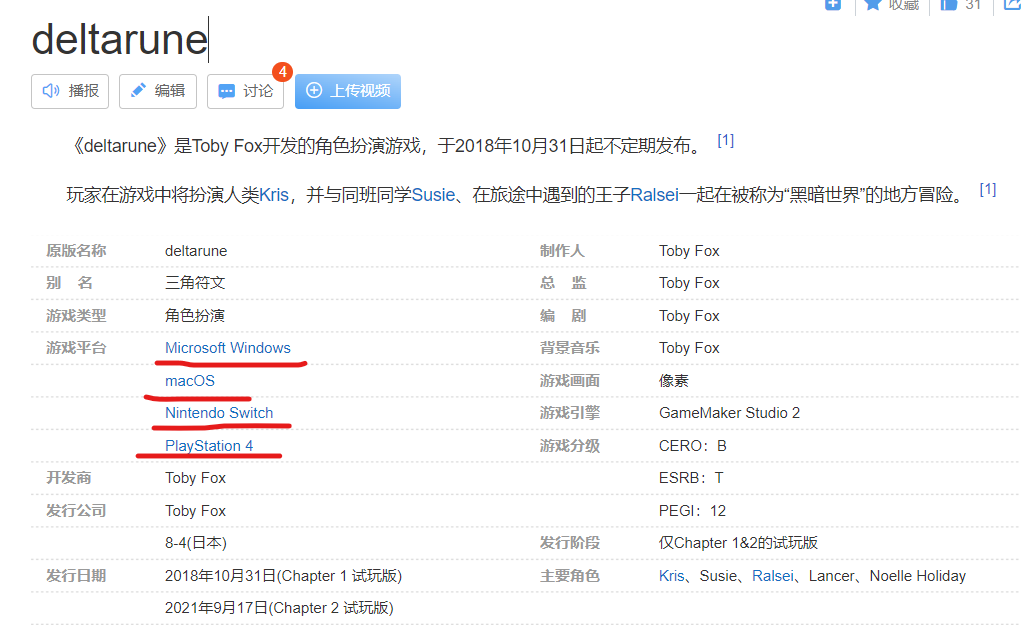Open the Kris link in the intro paragraph
This screenshot has height=631, width=1027.
(x=274, y=195)
